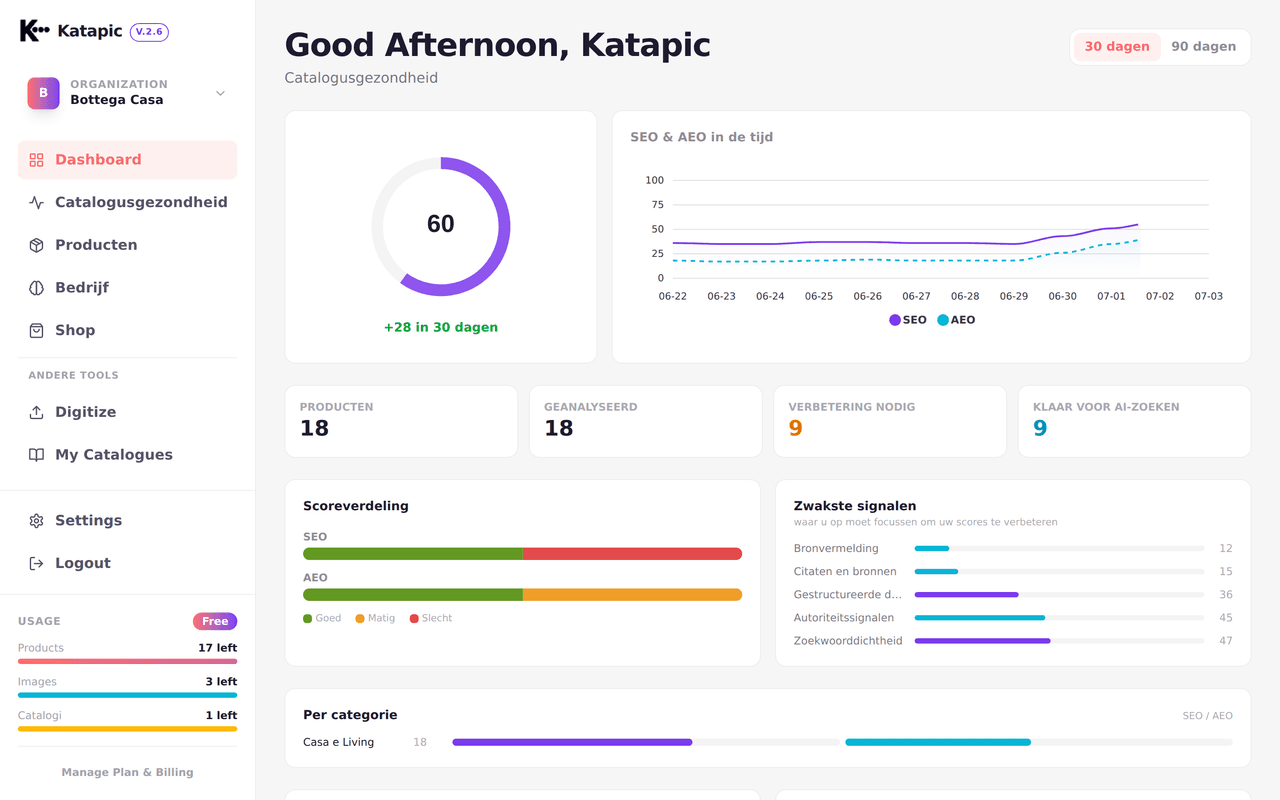The image size is (1280, 800).
Task: Open My Catalogues
Action: click(x=127, y=455)
